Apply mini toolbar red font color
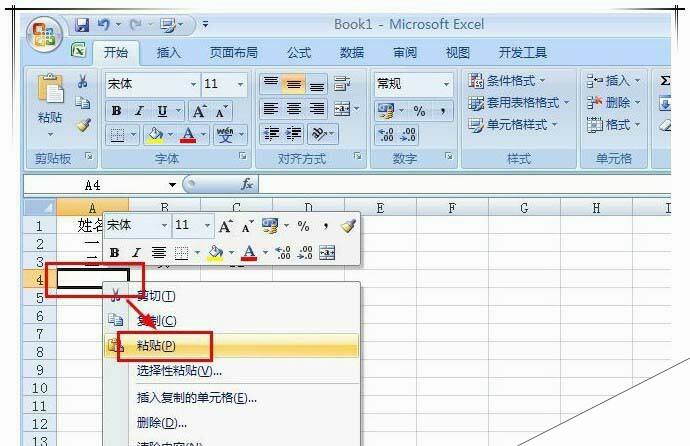This screenshot has width=690, height=446. click(249, 252)
